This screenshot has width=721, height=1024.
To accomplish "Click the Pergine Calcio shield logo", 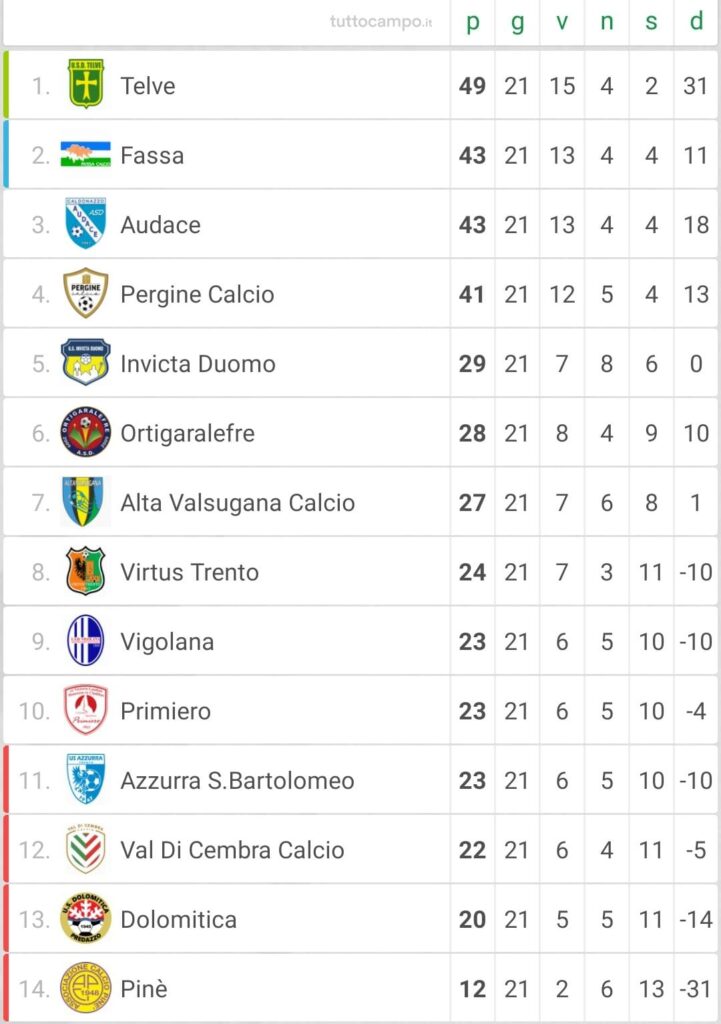I will [x=86, y=293].
